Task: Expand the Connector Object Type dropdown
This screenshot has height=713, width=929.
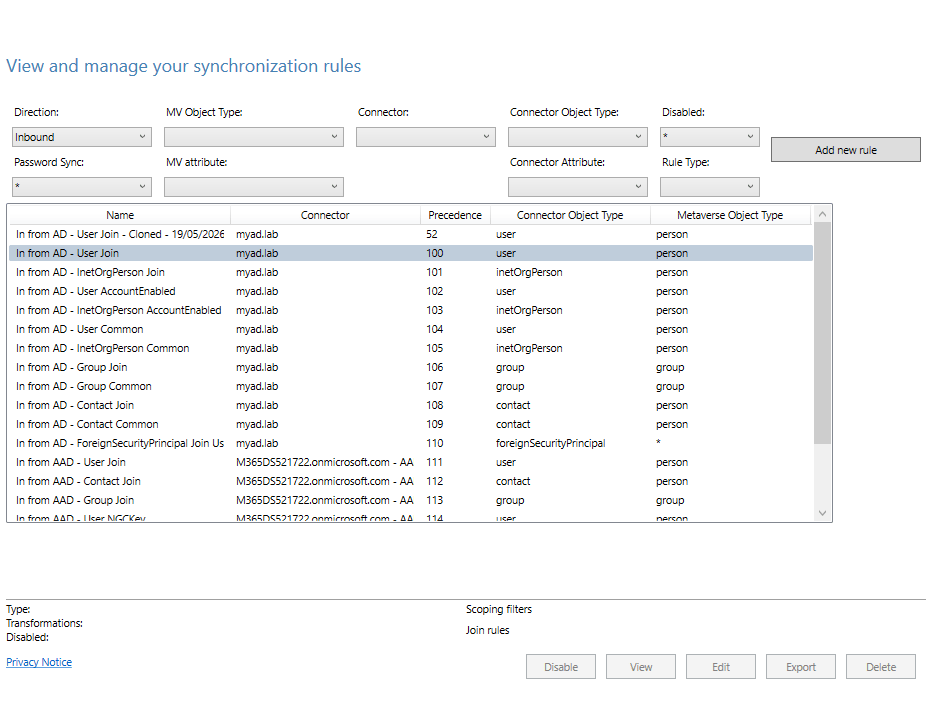Action: point(578,137)
